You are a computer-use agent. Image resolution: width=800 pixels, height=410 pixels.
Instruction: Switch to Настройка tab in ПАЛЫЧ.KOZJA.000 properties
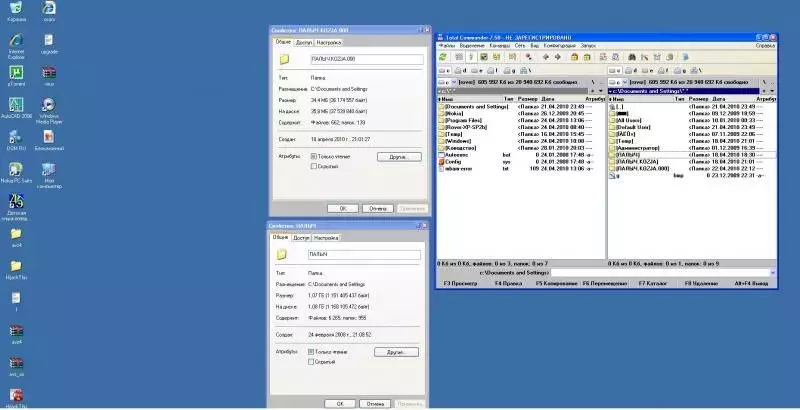(328, 42)
